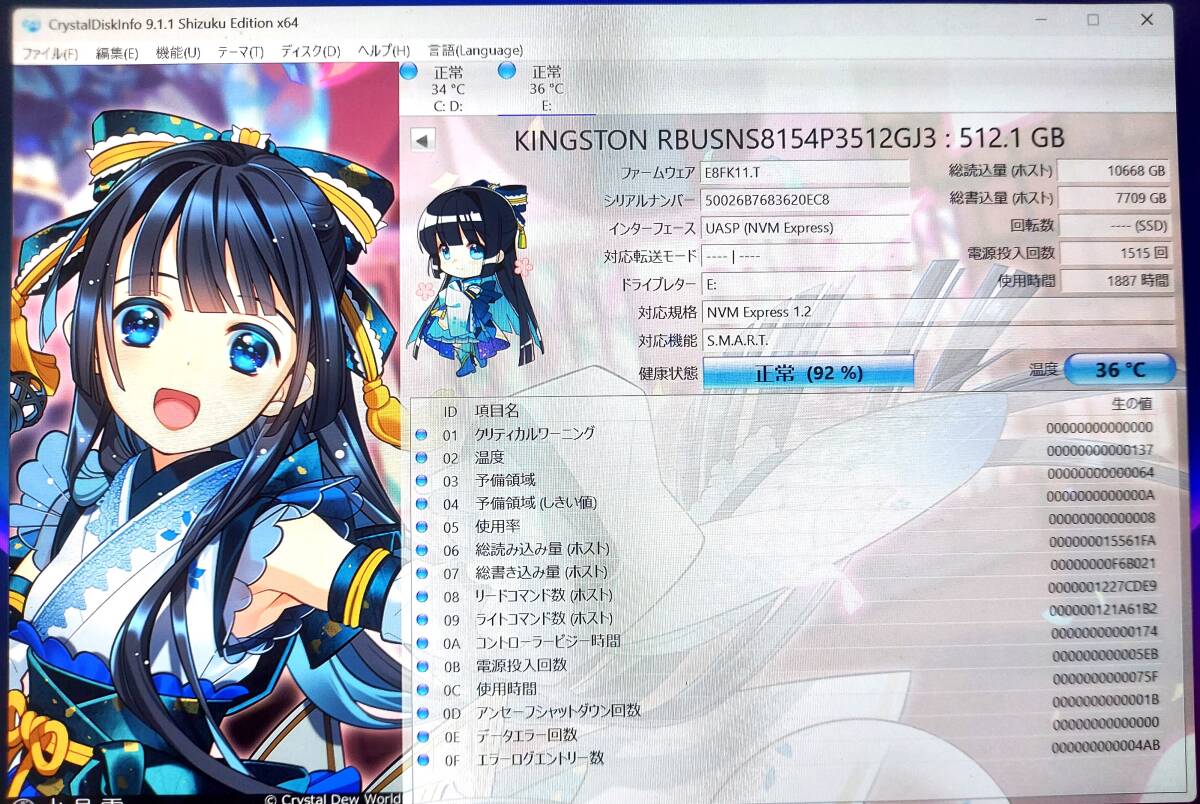The width and height of the screenshot is (1200, 804).
Task: Click raw value 00000015561FA
Action: point(1103,541)
